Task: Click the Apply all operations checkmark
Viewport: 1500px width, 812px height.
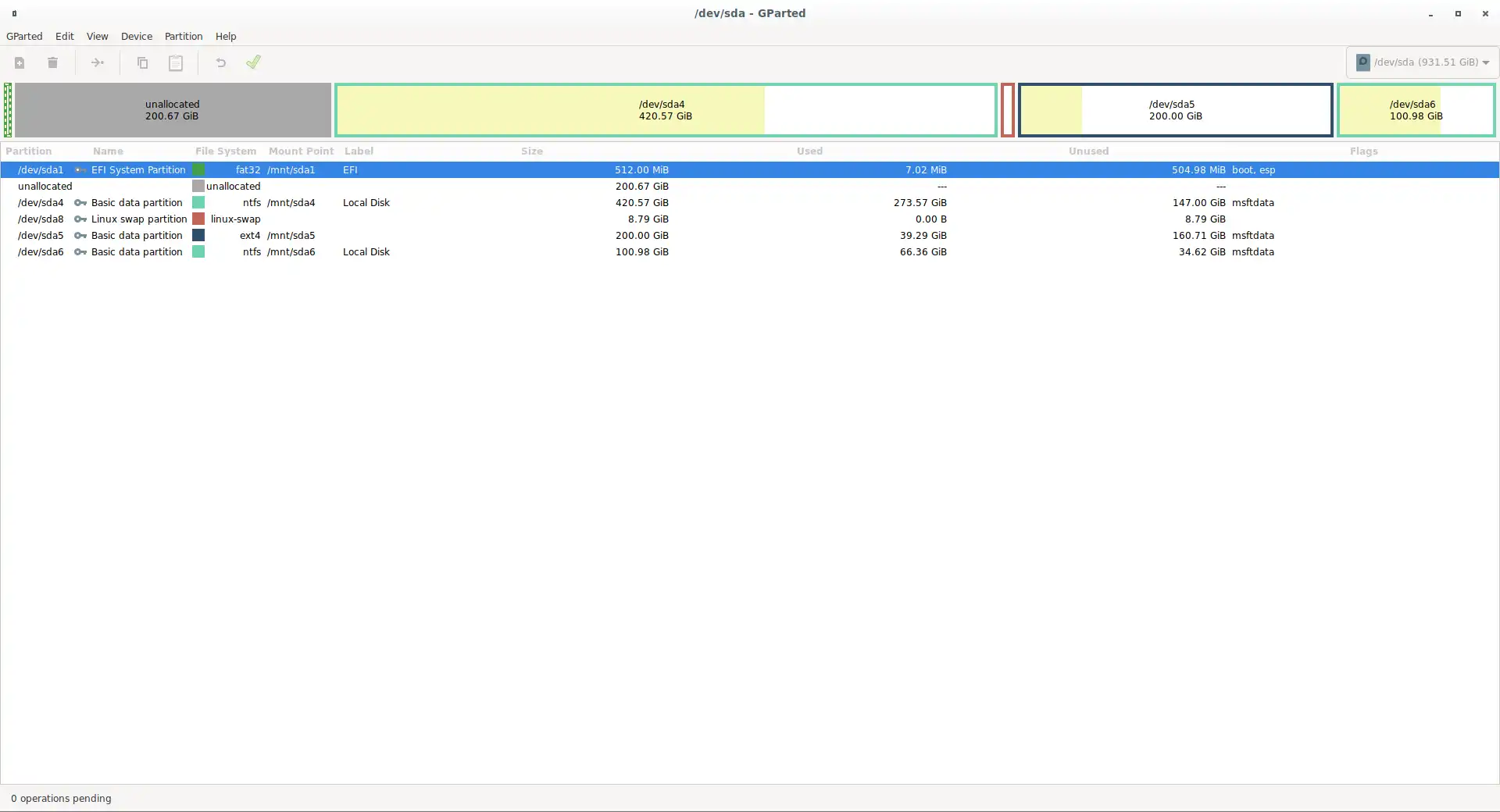Action: 253,62
